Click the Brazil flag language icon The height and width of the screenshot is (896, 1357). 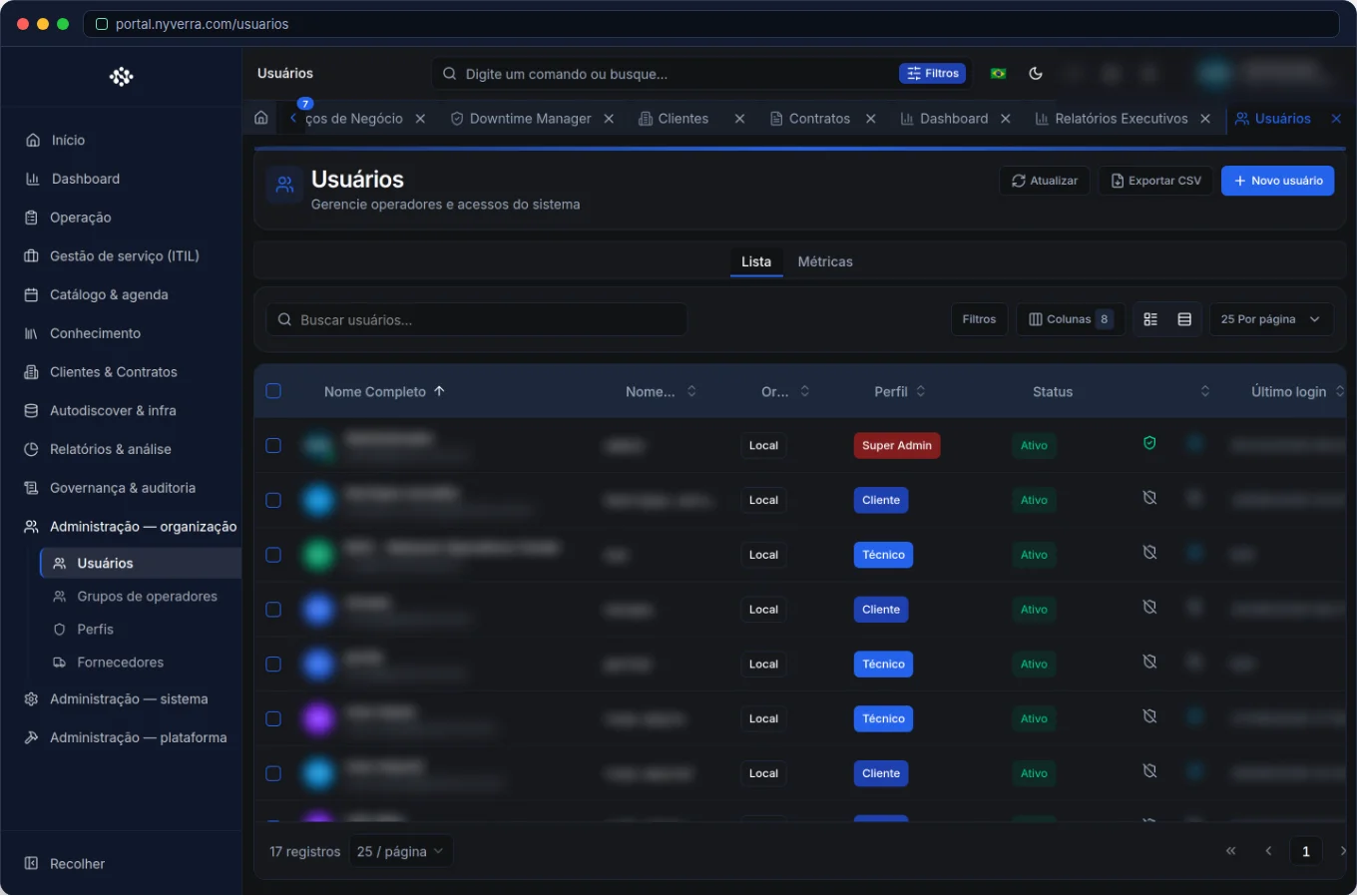pos(998,74)
